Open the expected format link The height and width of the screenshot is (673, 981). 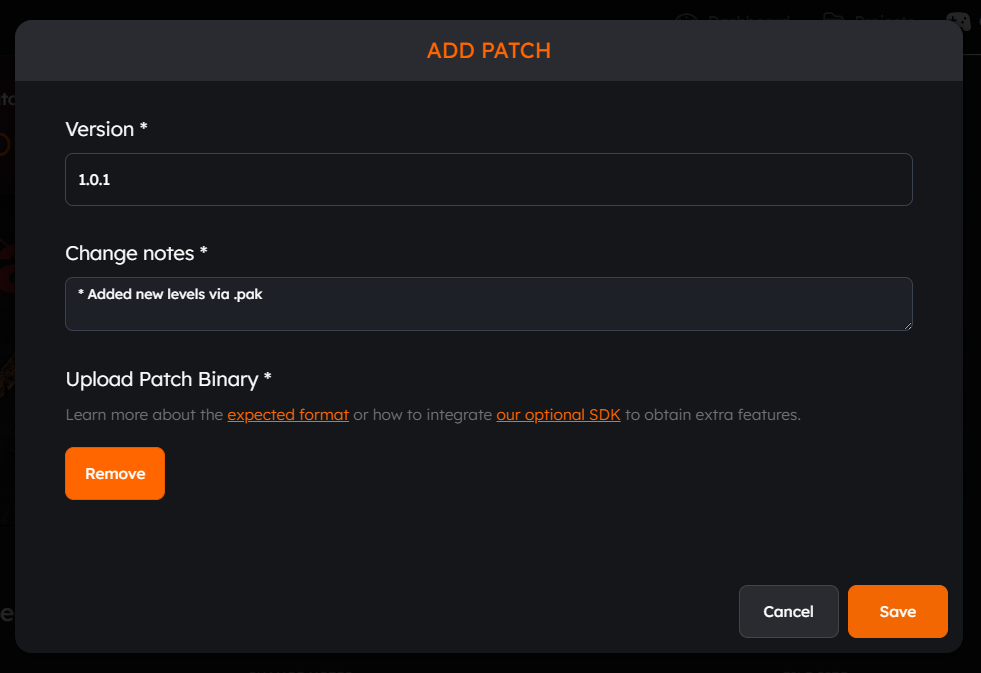pos(288,415)
